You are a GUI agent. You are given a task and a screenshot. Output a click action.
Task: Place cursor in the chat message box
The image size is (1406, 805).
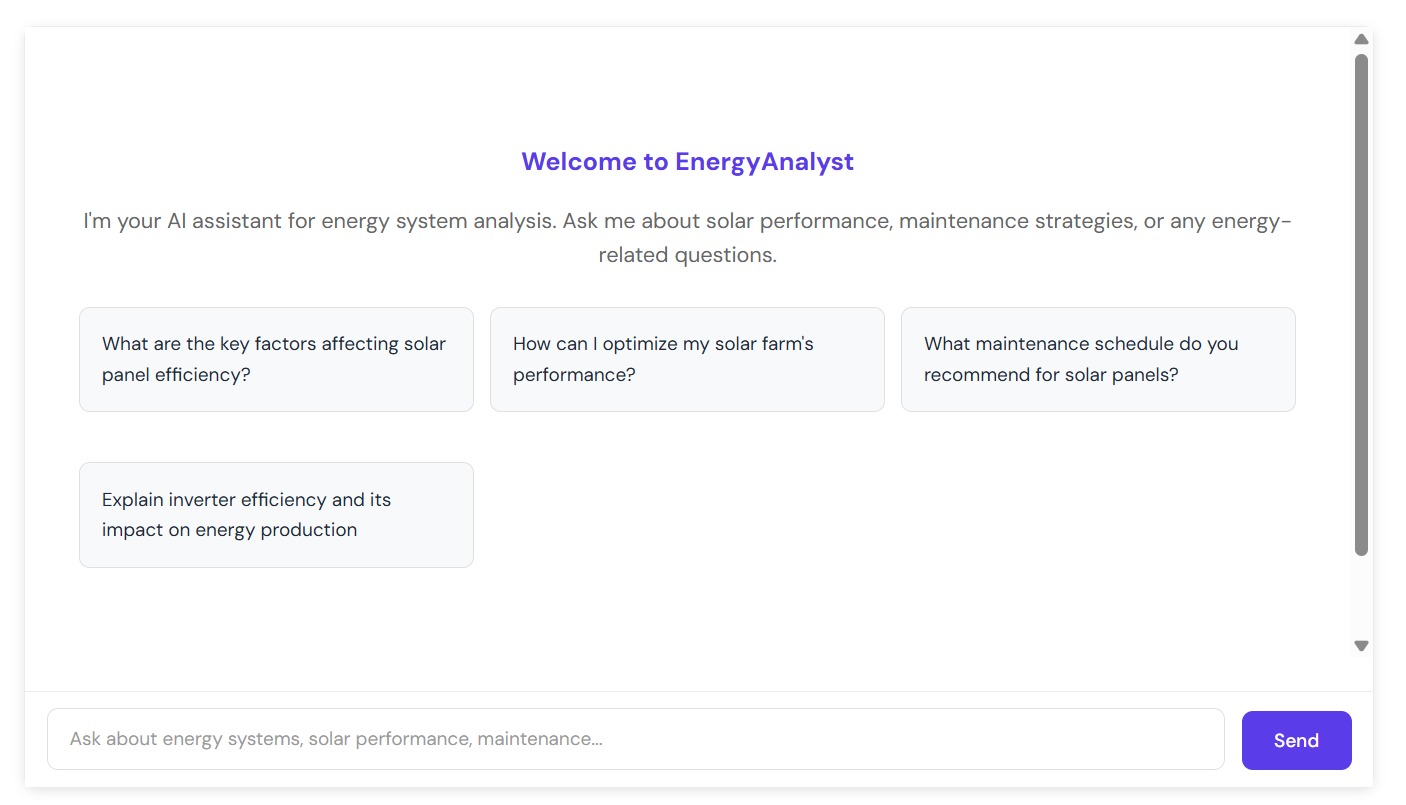pos(635,739)
